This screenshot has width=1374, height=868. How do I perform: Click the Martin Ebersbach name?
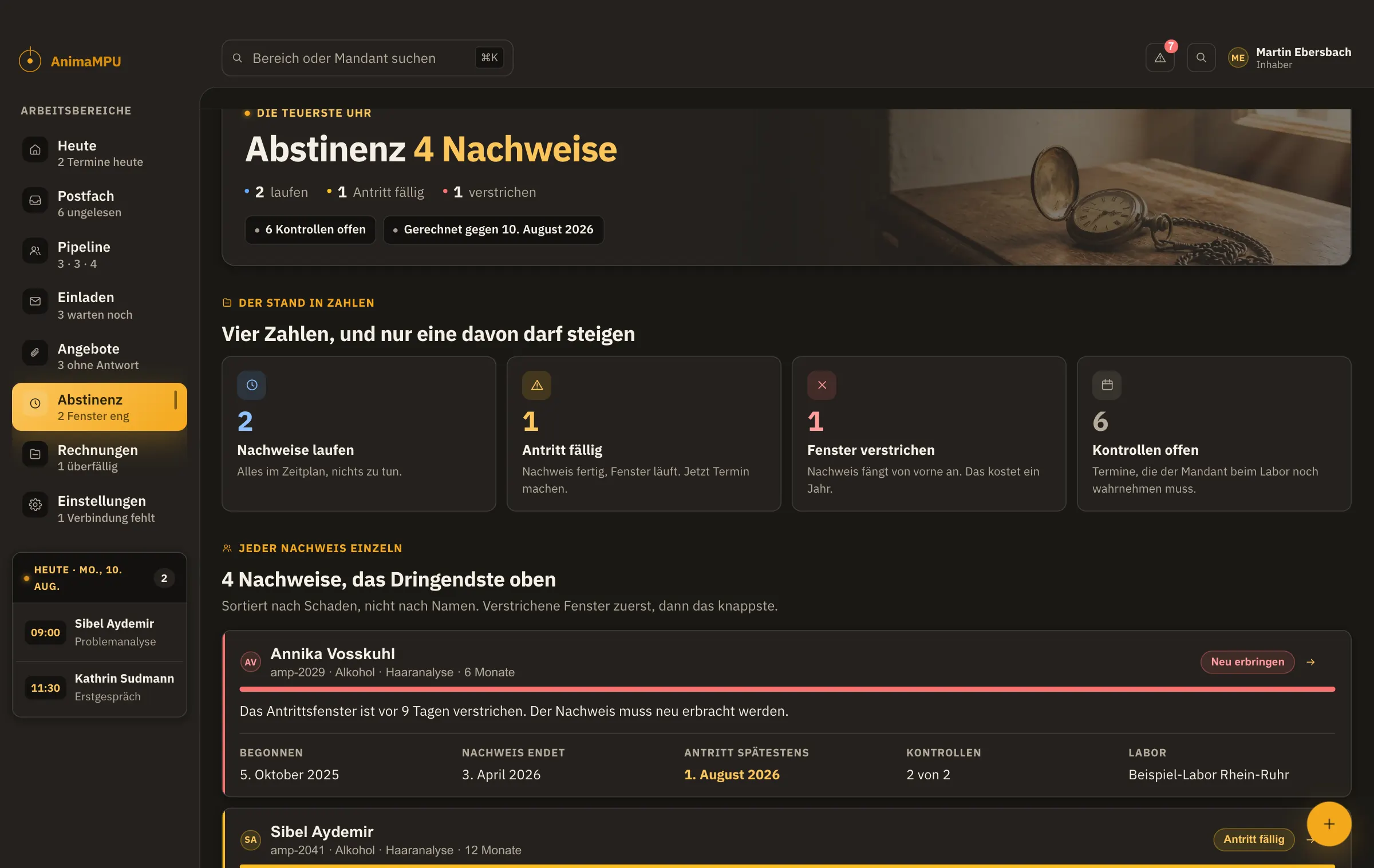[x=1303, y=52]
